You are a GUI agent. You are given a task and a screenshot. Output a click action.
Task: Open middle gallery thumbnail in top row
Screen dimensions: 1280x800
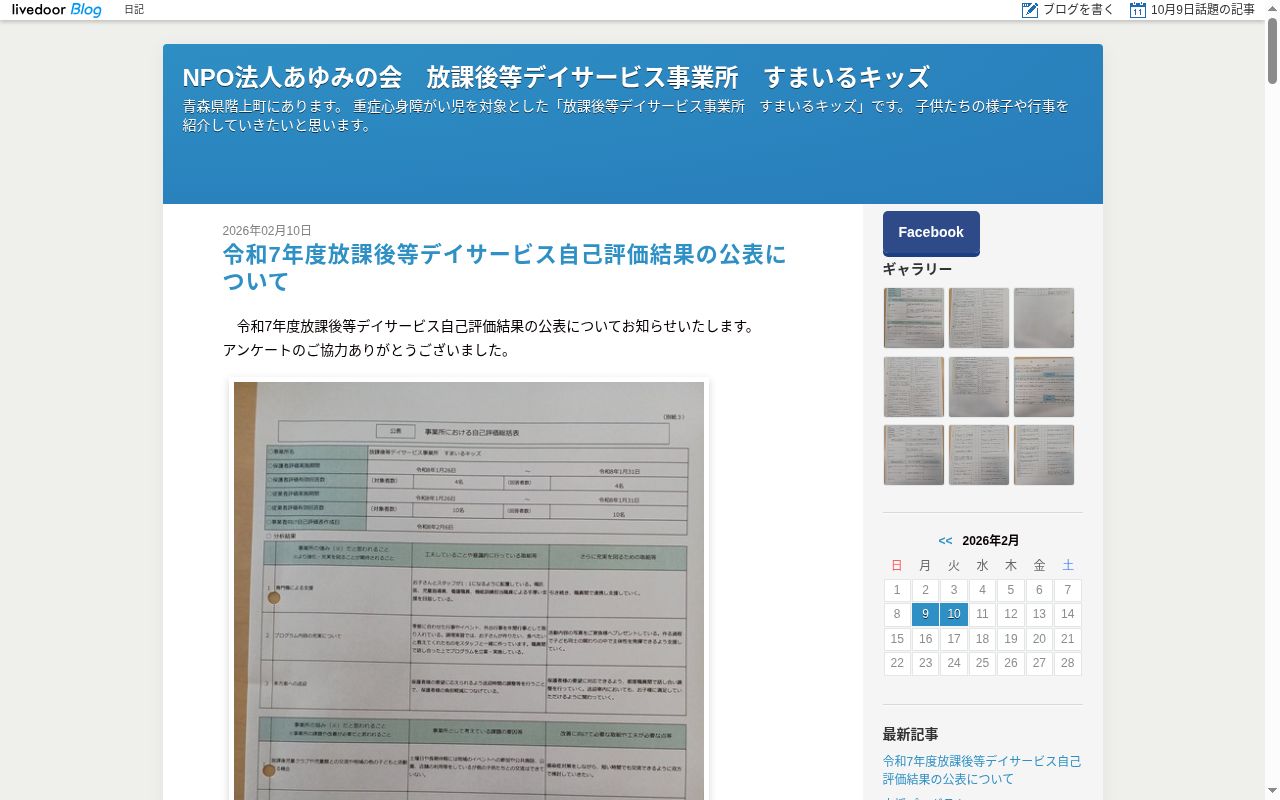(979, 318)
